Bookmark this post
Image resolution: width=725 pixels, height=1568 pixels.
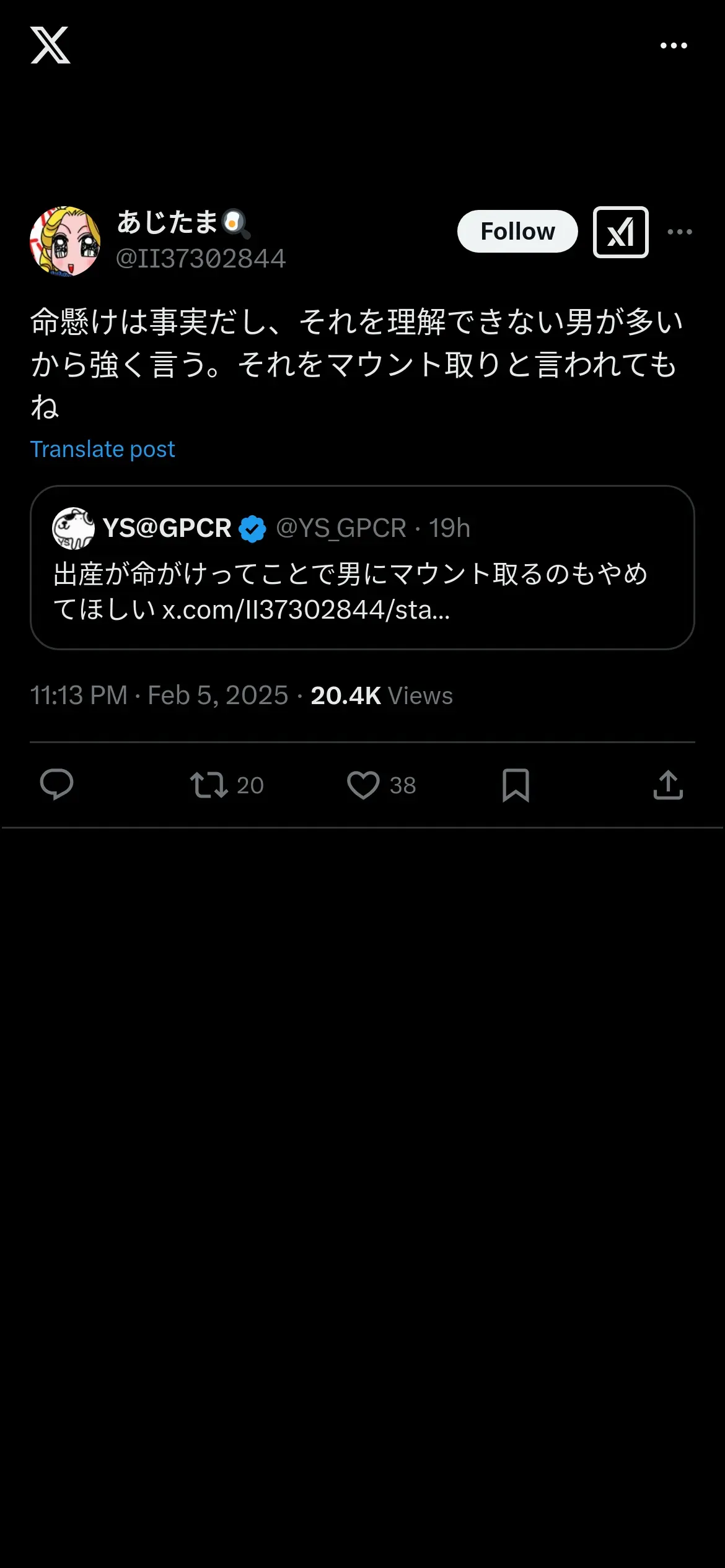(x=516, y=785)
